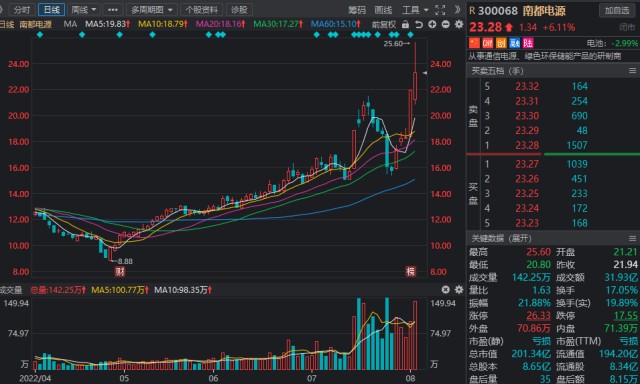Click the 8.88 low price annotation
This screenshot has height=384, width=640.
(124, 261)
